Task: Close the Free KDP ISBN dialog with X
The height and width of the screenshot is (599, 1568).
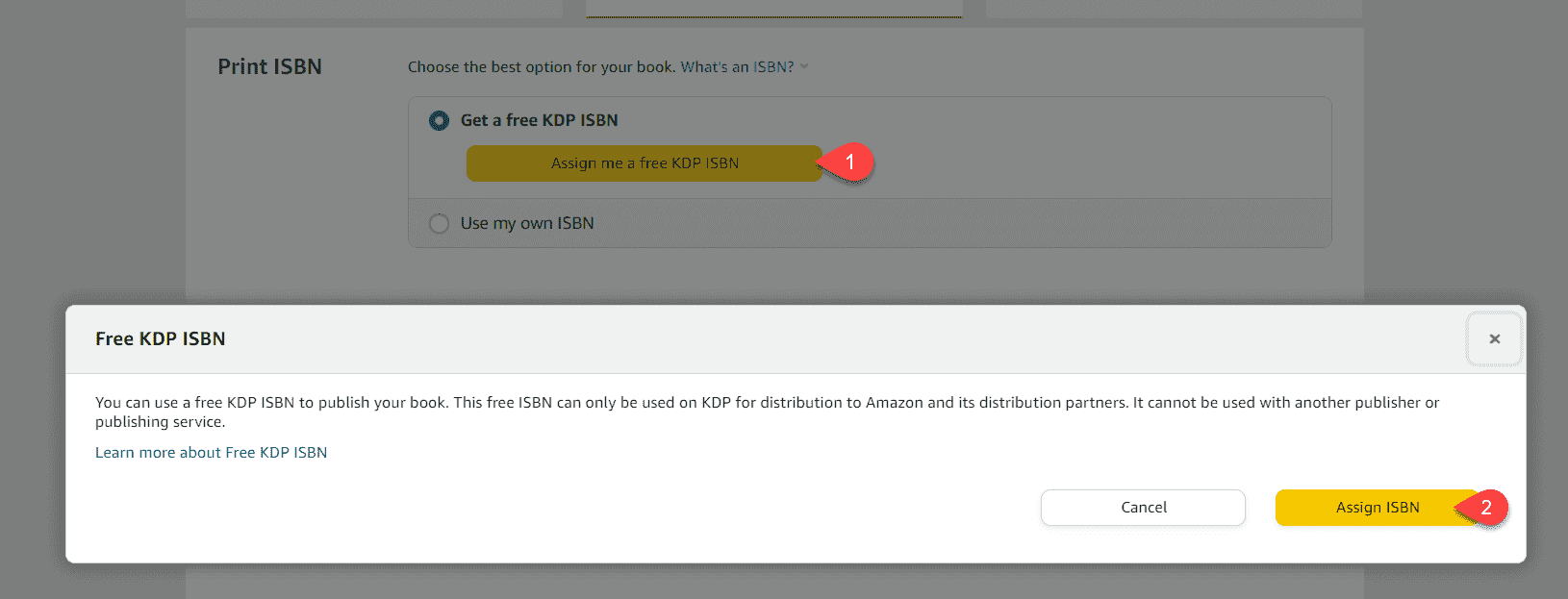Action: [1494, 338]
